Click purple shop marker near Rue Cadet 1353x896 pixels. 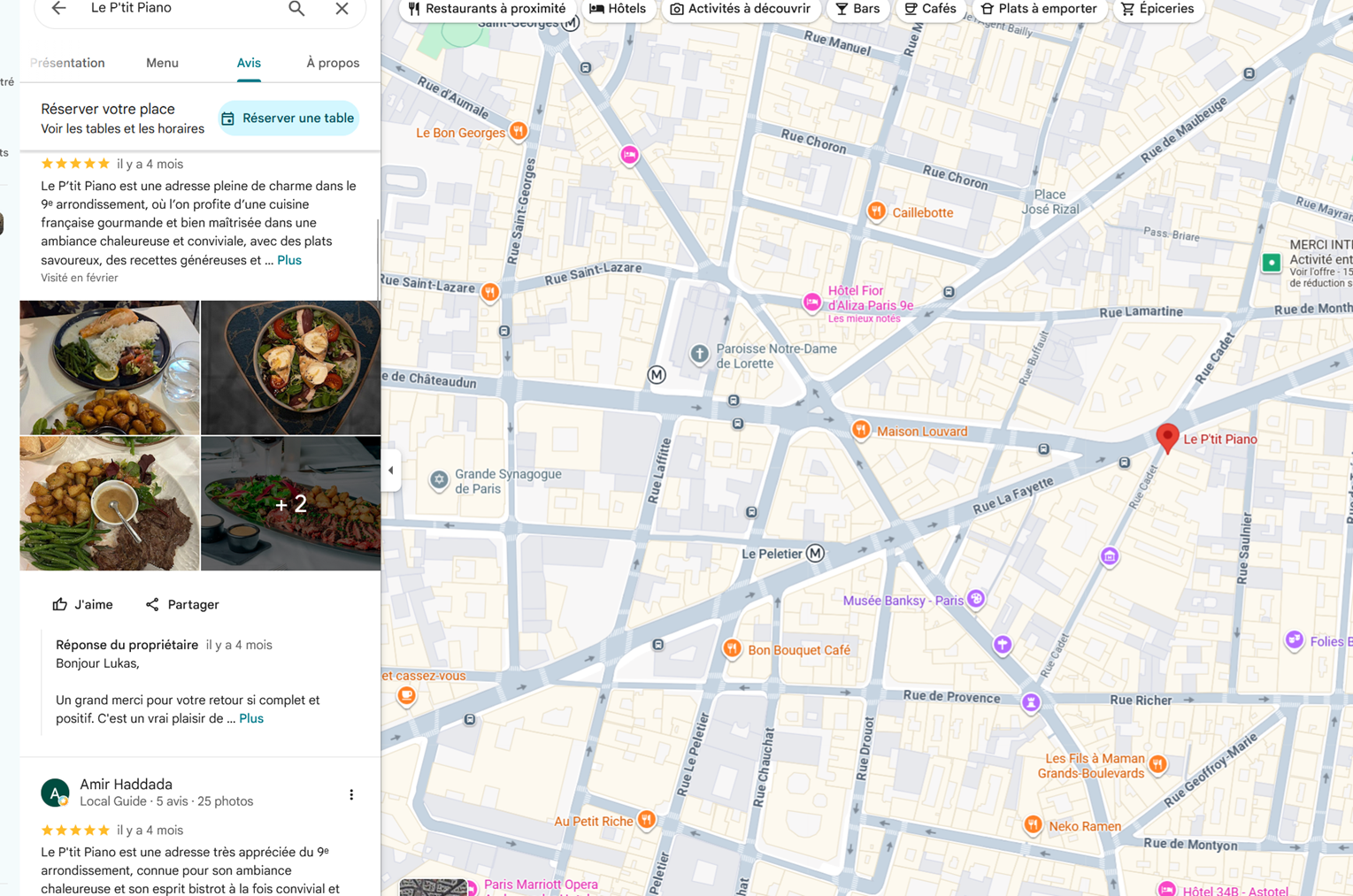coord(1110,555)
